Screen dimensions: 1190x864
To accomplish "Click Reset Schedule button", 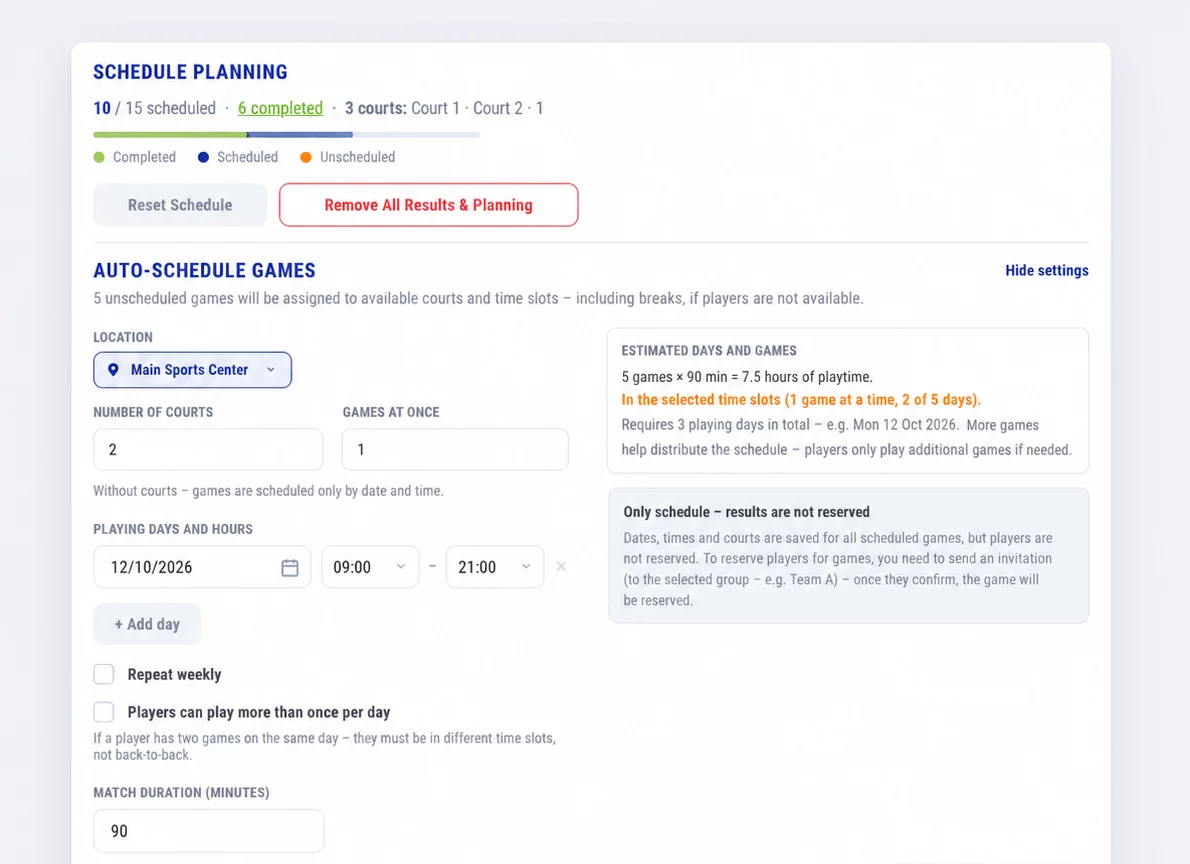I will tap(180, 205).
